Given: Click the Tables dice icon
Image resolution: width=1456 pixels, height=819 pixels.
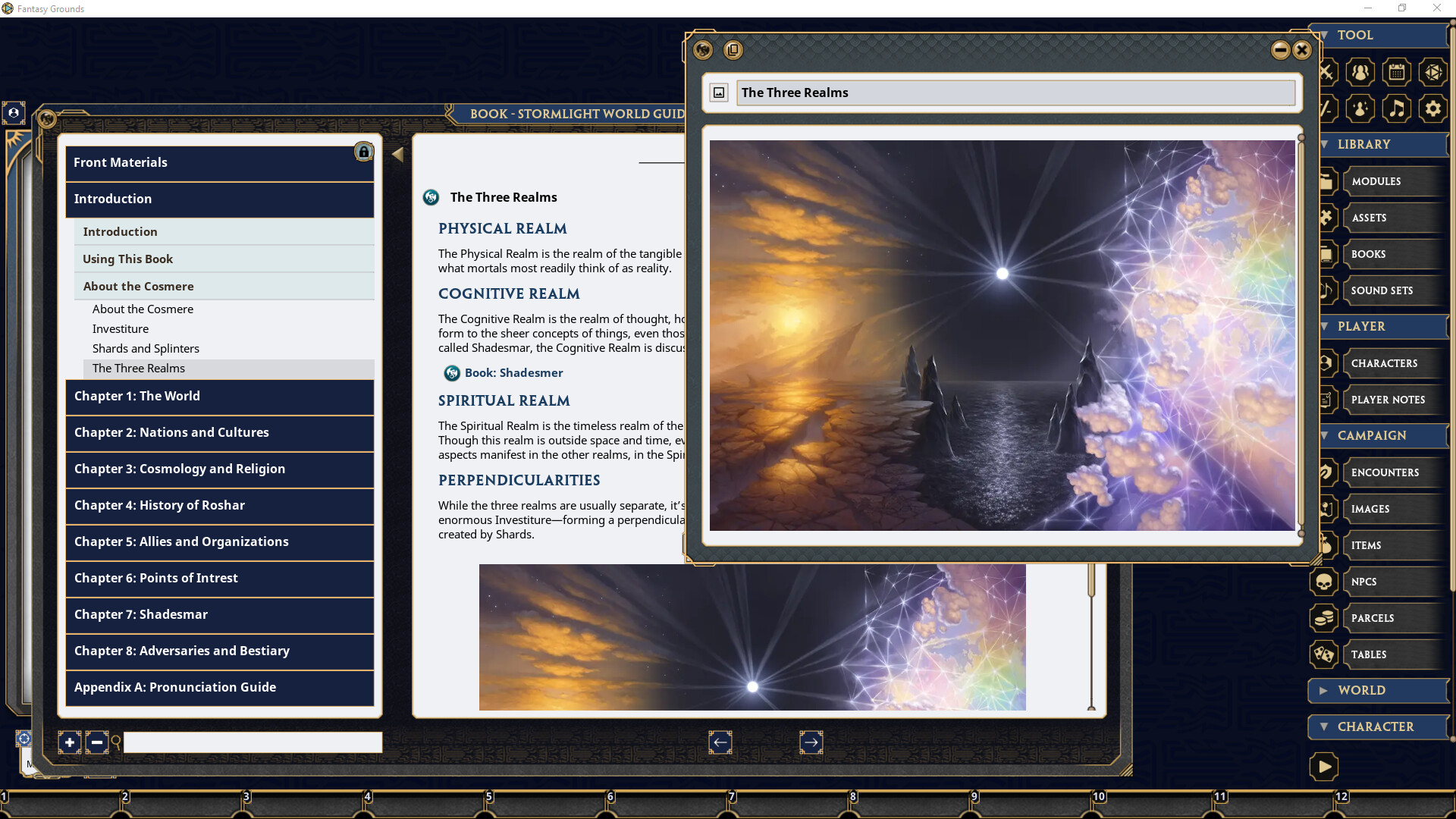Looking at the screenshot, I should (x=1324, y=654).
